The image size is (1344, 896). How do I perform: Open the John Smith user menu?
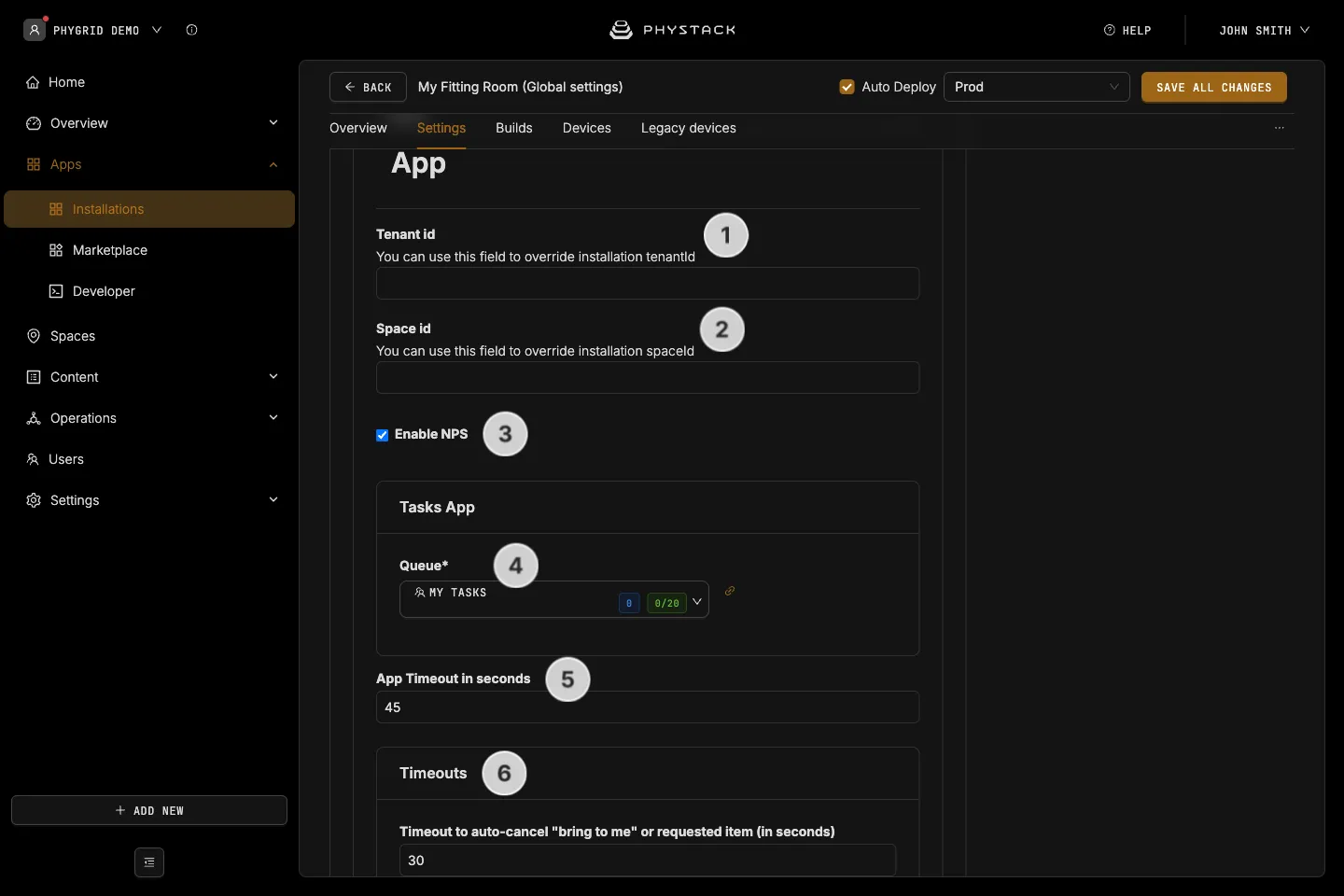pyautogui.click(x=1265, y=30)
